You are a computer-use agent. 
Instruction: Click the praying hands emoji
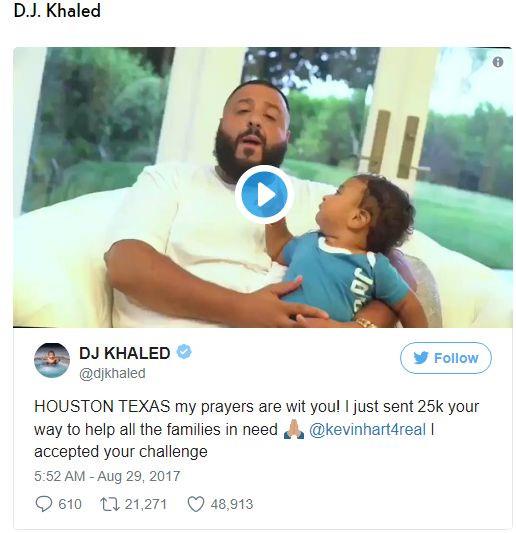(294, 429)
